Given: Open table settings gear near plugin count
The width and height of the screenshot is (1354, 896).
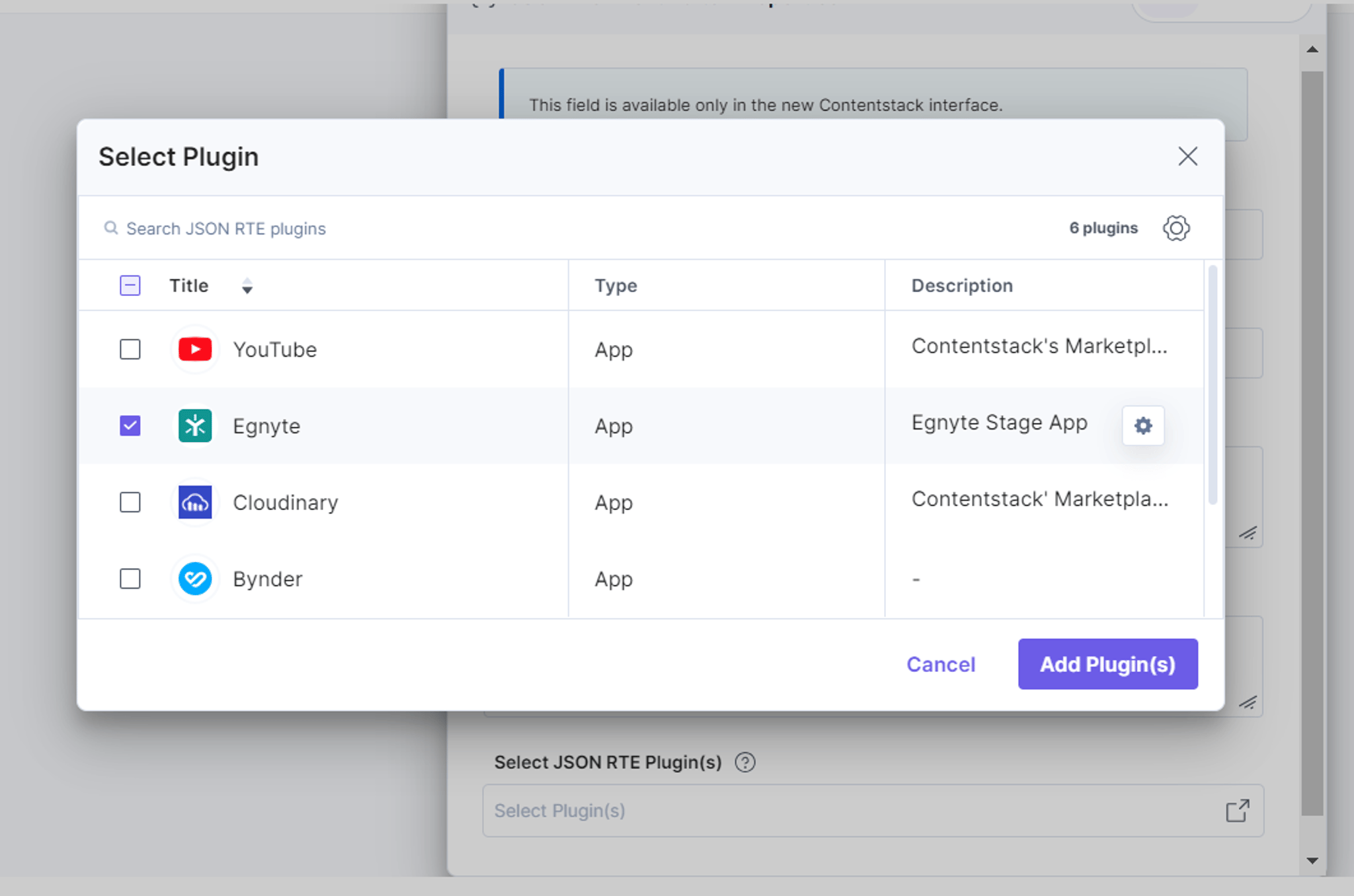Looking at the screenshot, I should click(x=1176, y=228).
